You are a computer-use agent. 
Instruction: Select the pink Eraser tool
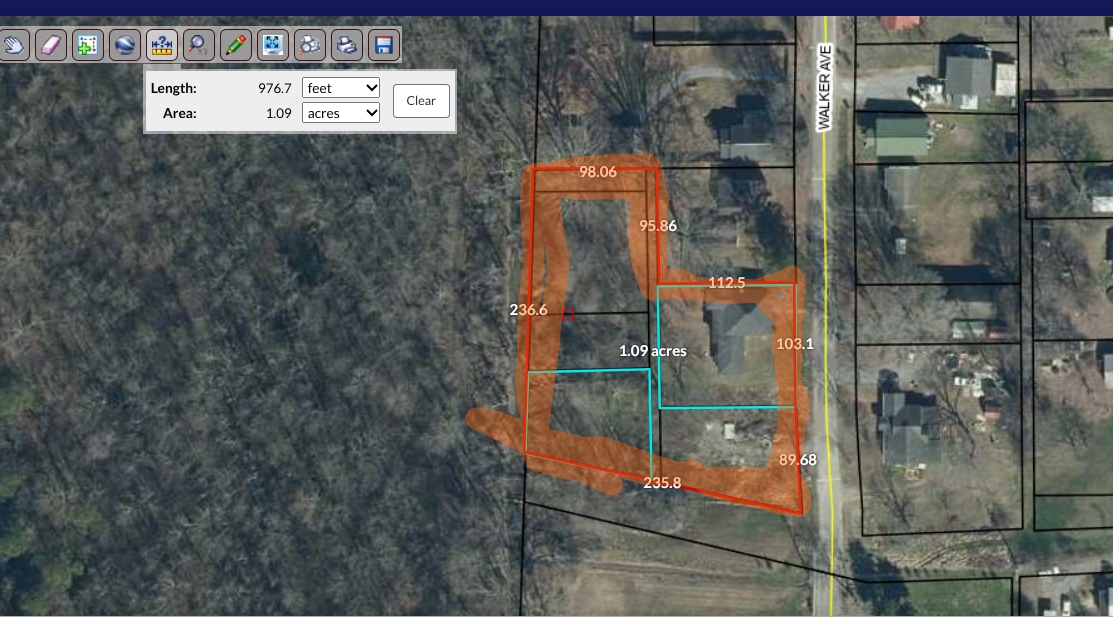coord(51,45)
